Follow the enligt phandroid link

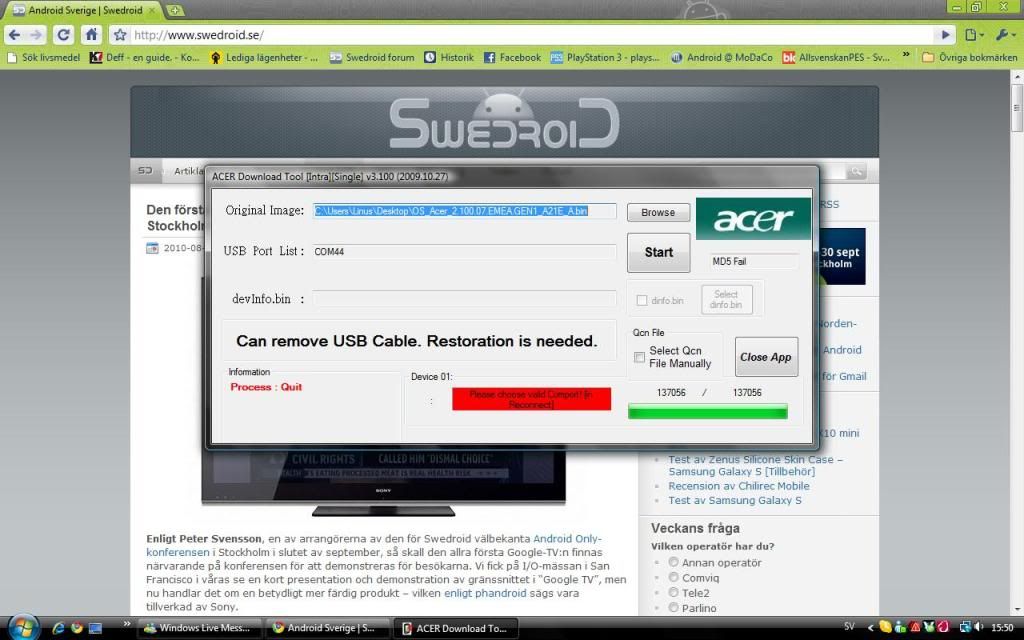[x=485, y=593]
